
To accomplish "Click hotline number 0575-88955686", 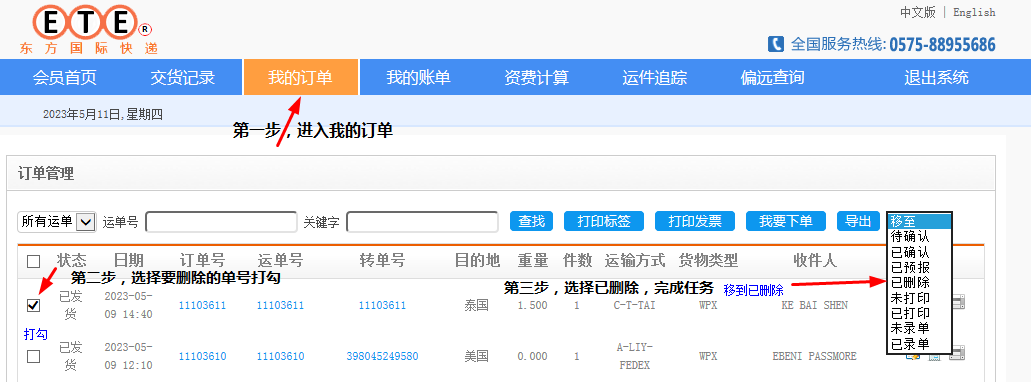I will [x=942, y=44].
